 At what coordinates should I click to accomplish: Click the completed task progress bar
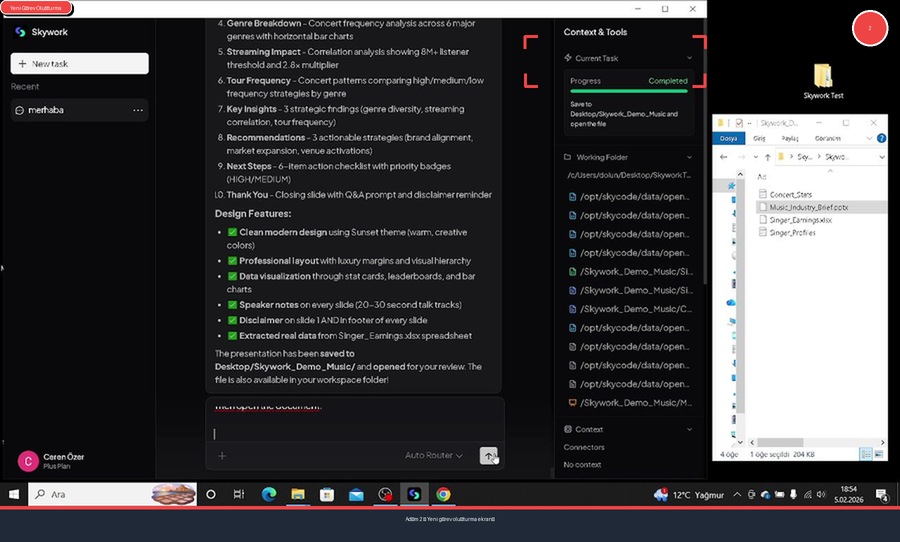(x=629, y=90)
